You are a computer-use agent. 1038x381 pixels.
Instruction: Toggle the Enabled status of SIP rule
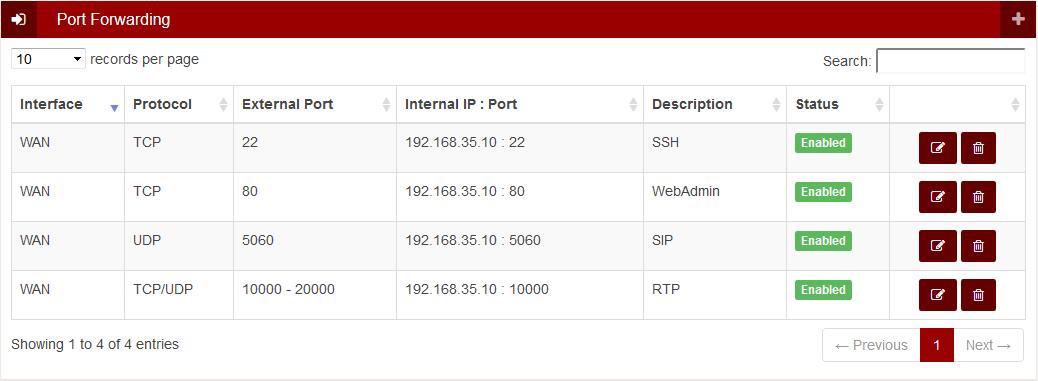click(823, 241)
